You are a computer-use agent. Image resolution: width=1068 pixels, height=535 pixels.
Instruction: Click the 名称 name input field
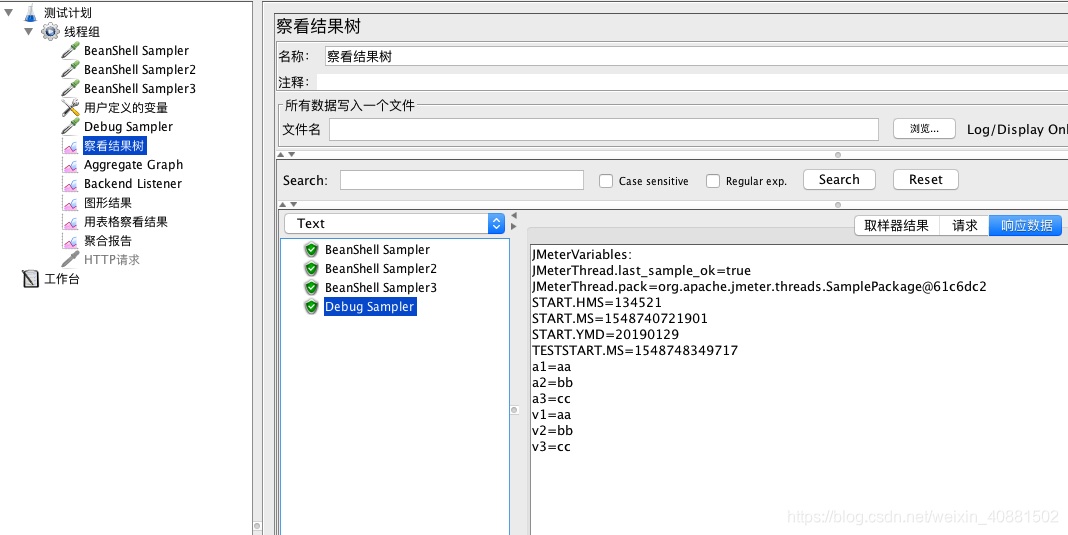click(696, 57)
